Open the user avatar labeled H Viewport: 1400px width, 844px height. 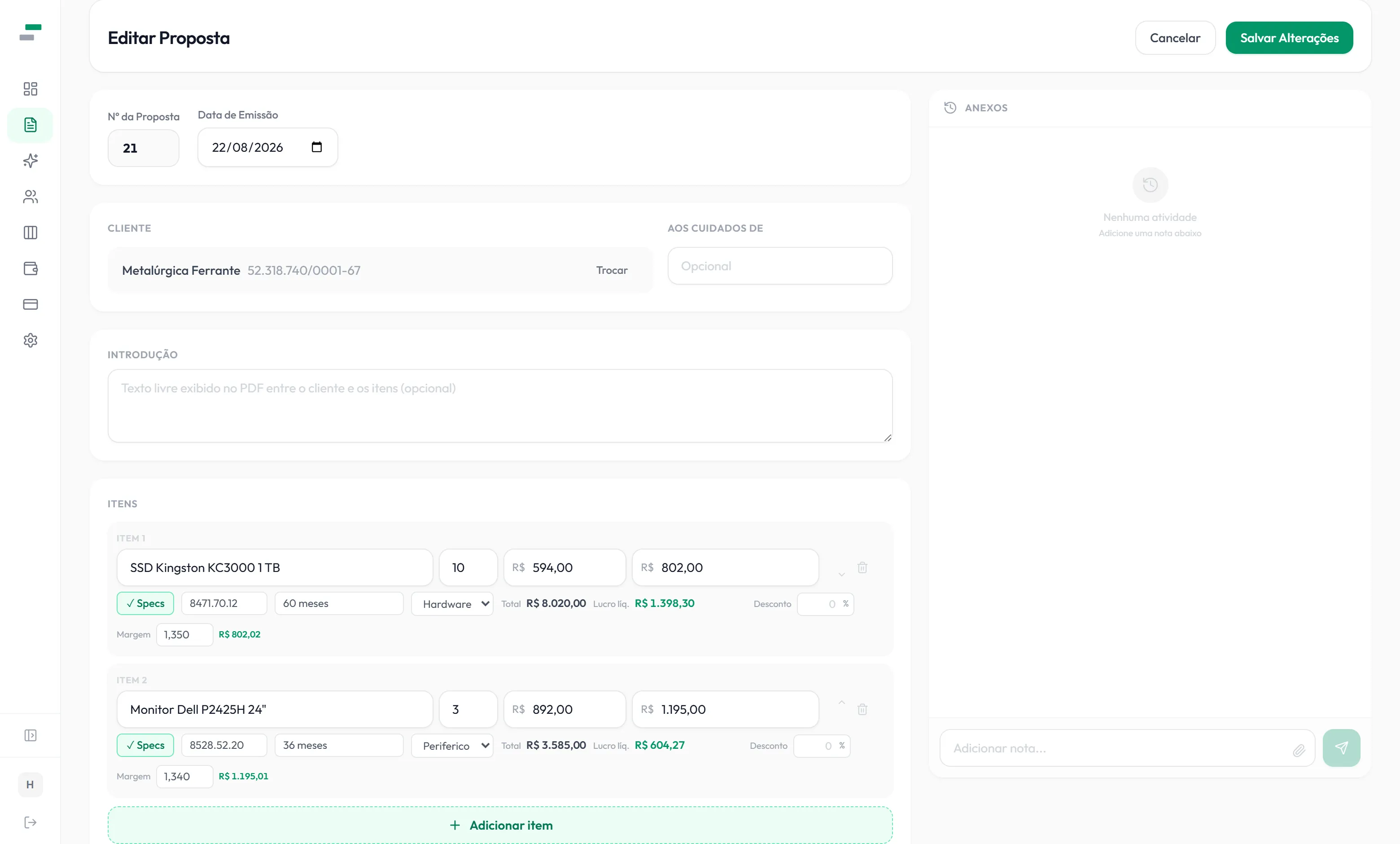coord(30,784)
